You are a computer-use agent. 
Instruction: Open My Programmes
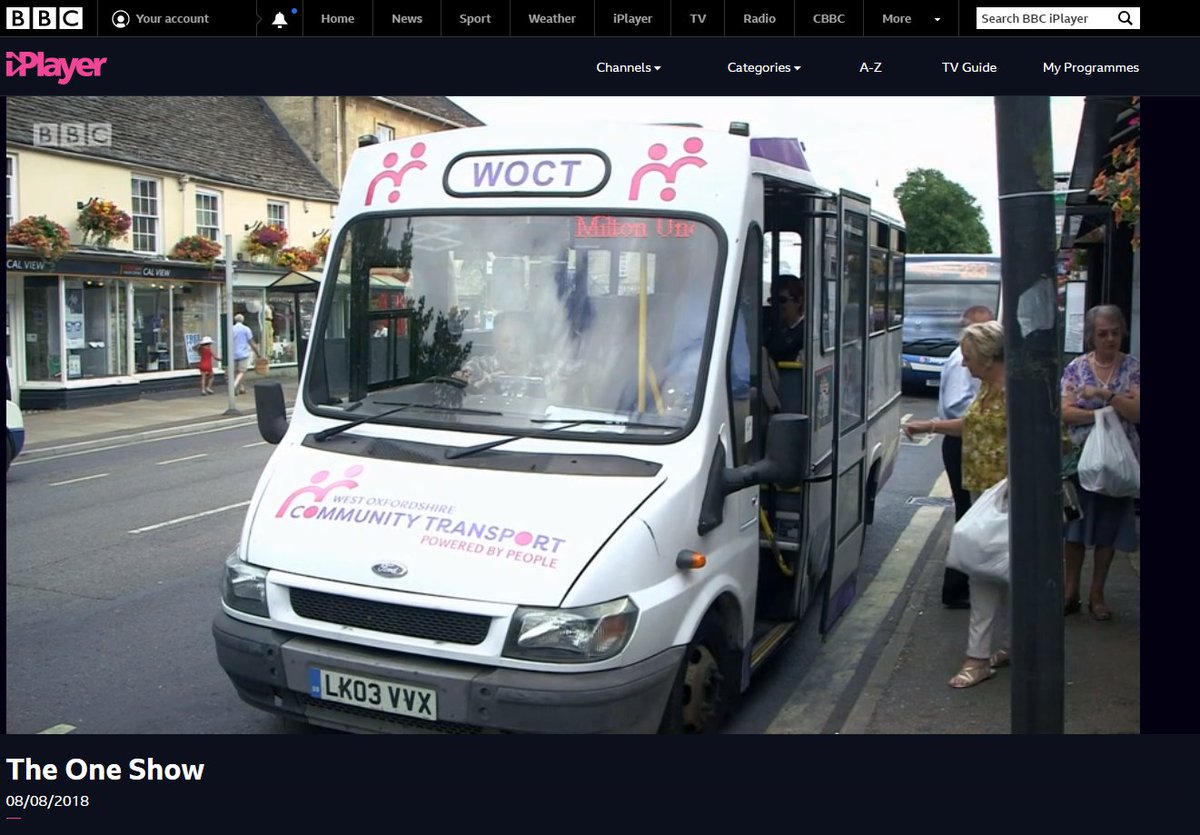[x=1091, y=68]
